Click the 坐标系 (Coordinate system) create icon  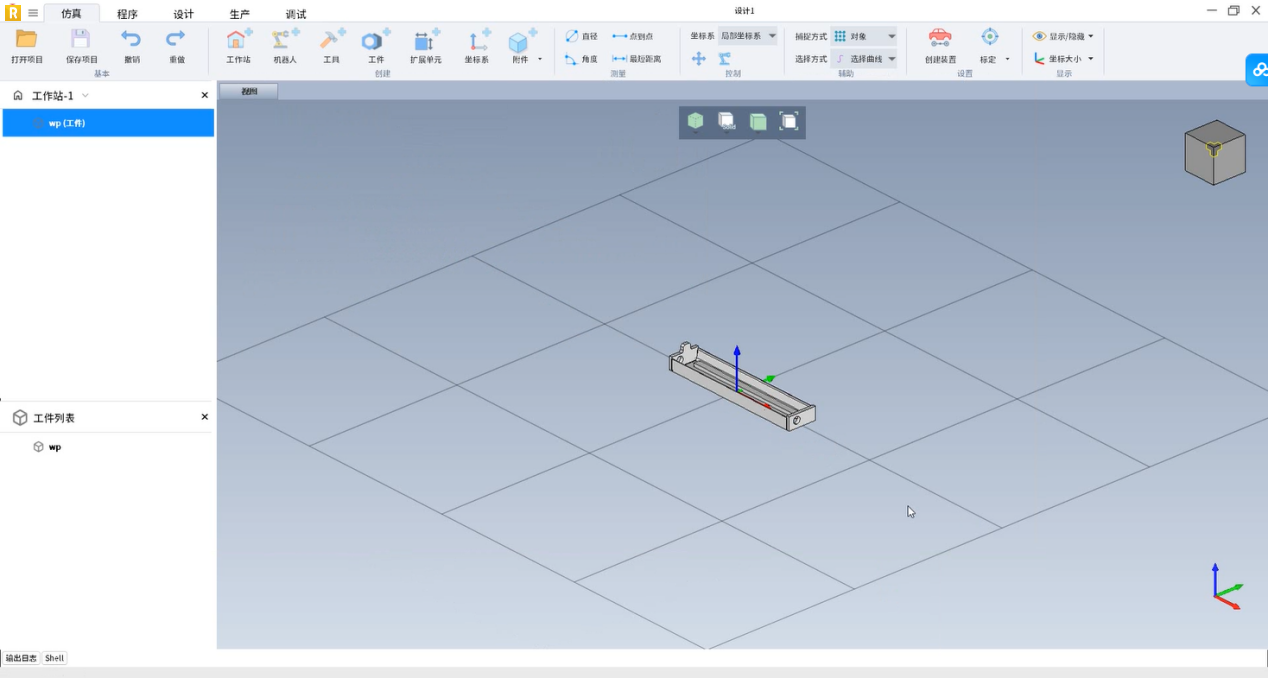coord(477,41)
